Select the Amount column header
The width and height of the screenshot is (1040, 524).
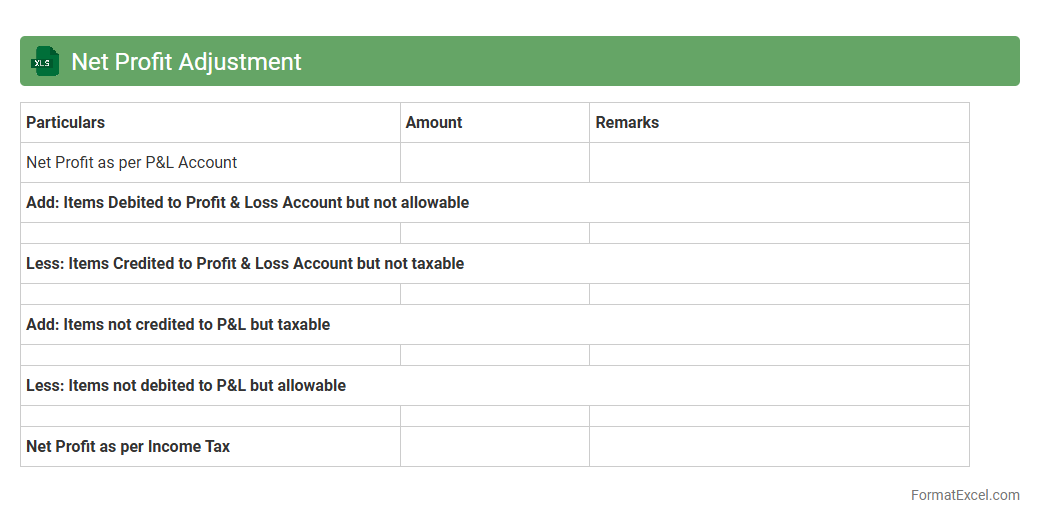click(434, 122)
